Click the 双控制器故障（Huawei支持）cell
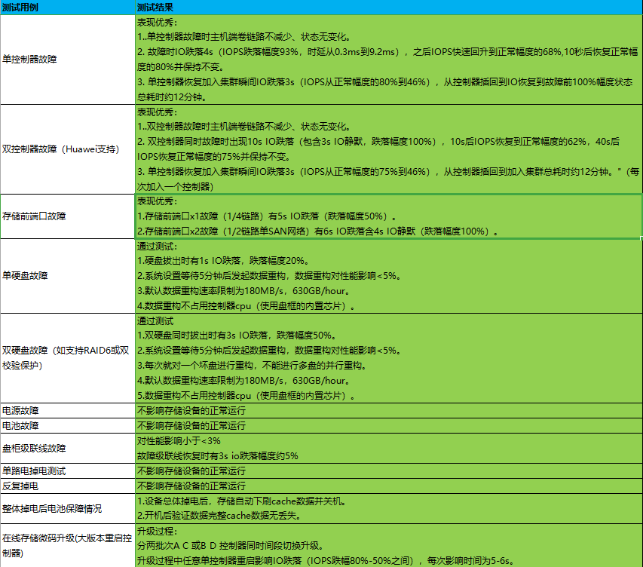This screenshot has width=643, height=567. pos(68,149)
